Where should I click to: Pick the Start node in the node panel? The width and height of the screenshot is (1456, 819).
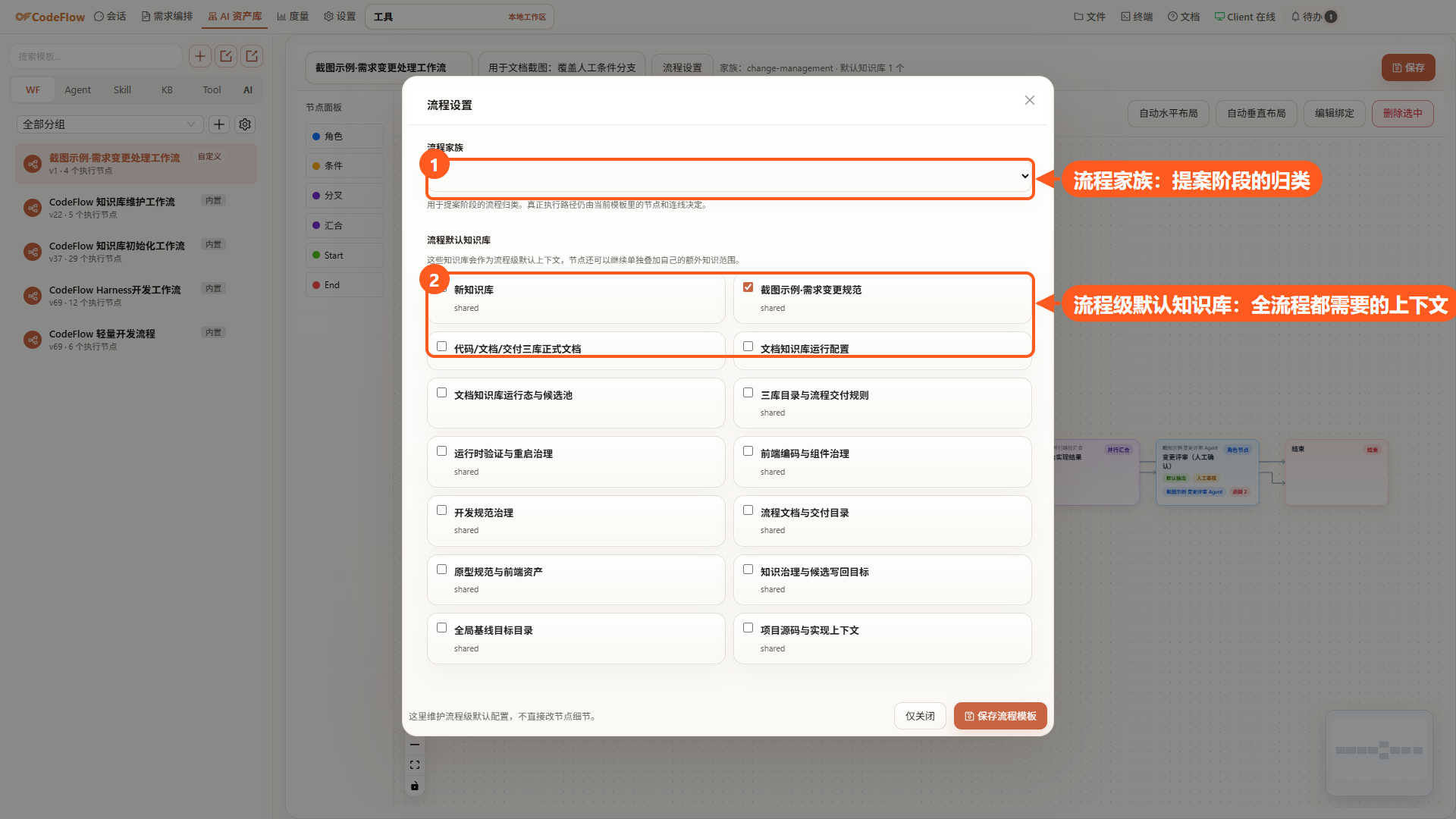[x=345, y=256]
